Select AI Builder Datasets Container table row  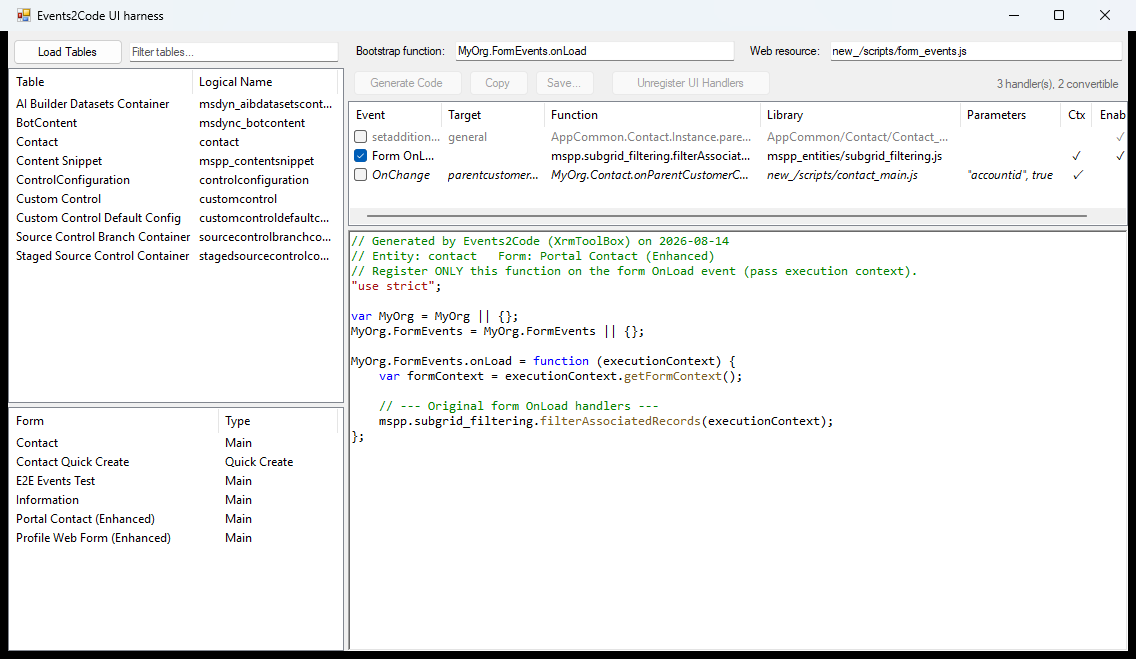coord(175,104)
